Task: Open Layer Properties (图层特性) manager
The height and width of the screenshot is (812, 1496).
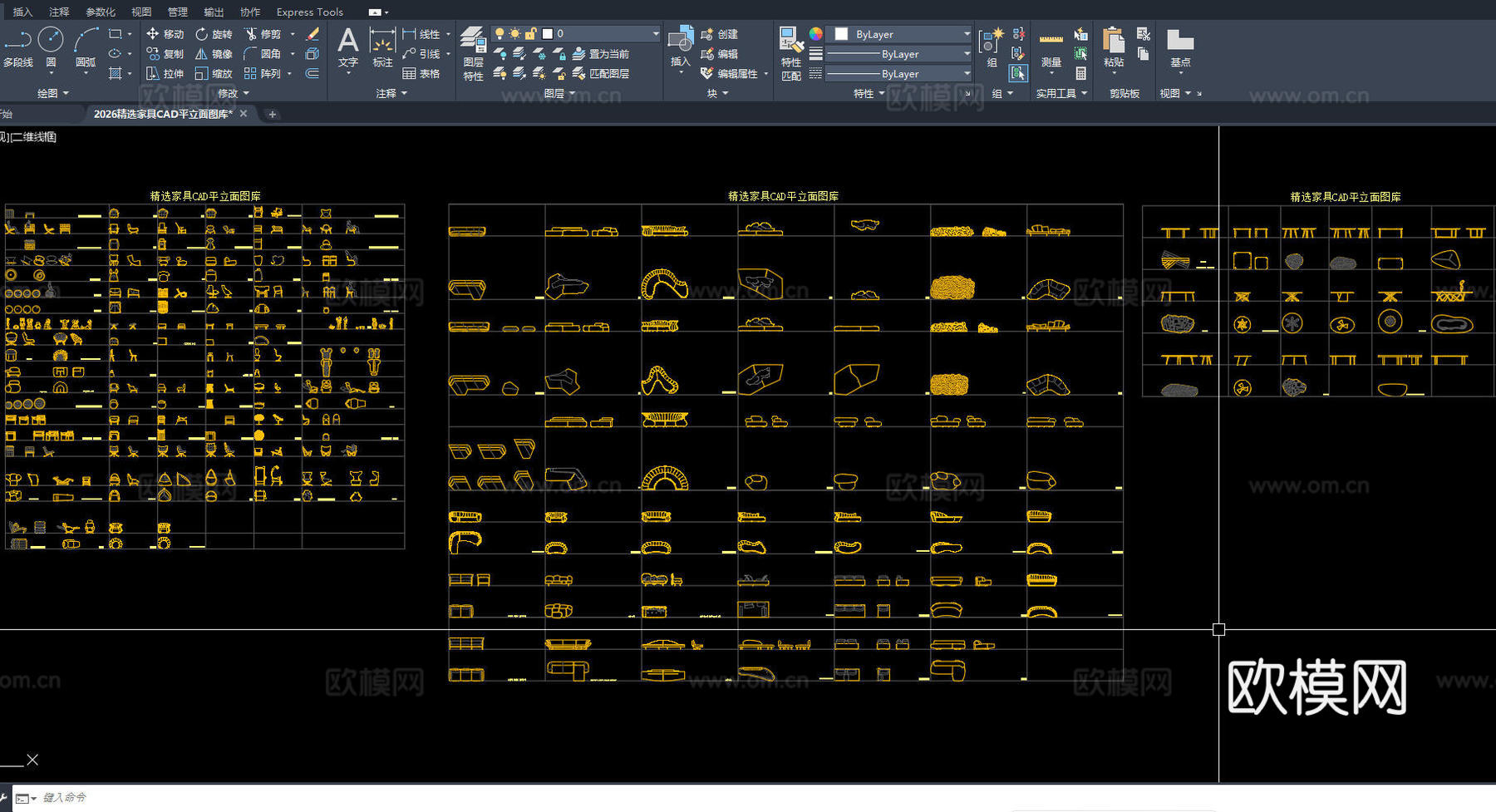Action: pos(473,54)
